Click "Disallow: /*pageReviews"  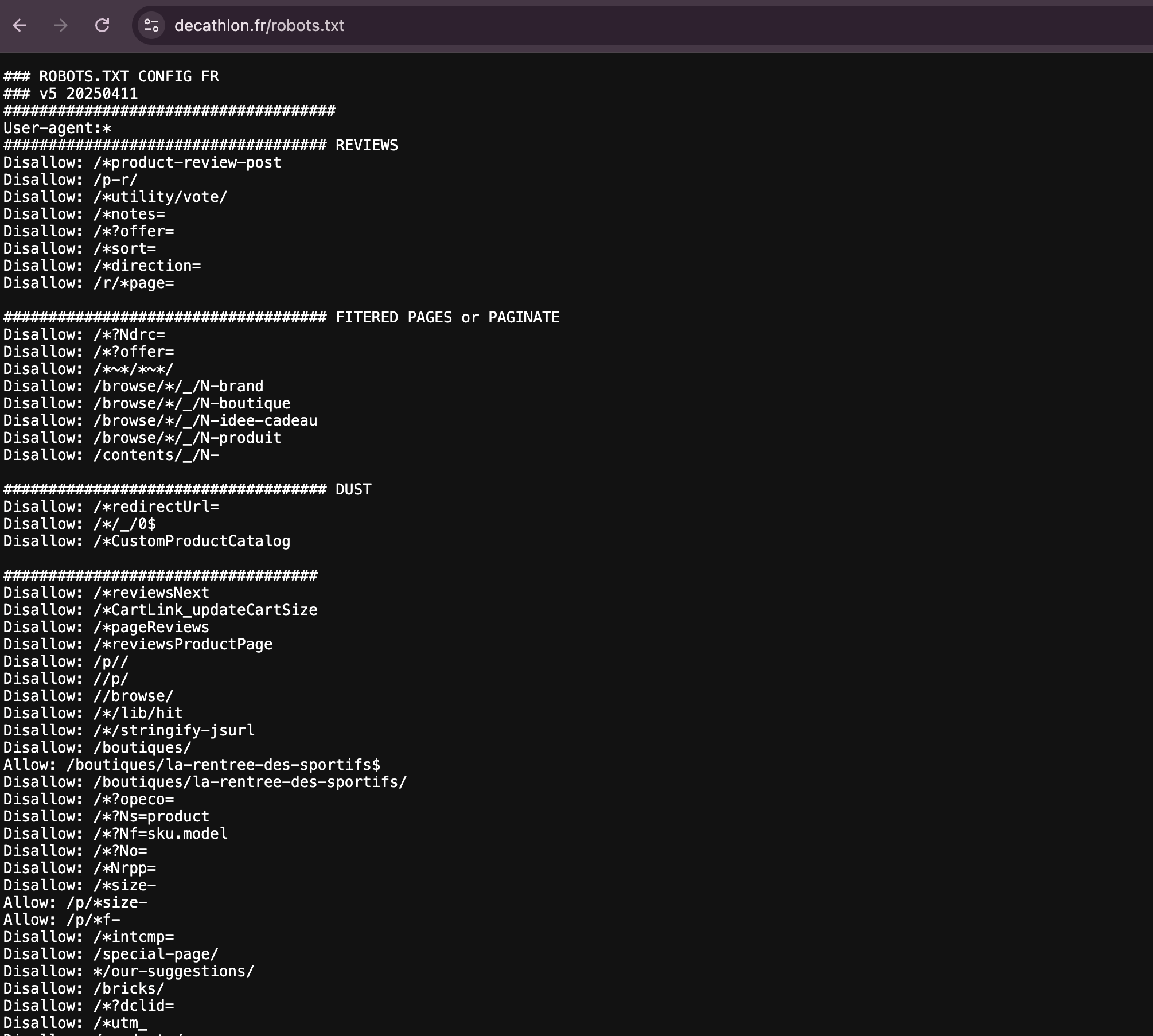click(107, 627)
